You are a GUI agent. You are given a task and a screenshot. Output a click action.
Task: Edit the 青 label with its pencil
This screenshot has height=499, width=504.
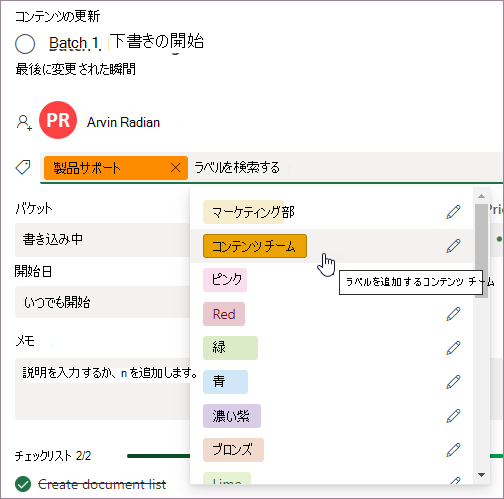coord(453,382)
